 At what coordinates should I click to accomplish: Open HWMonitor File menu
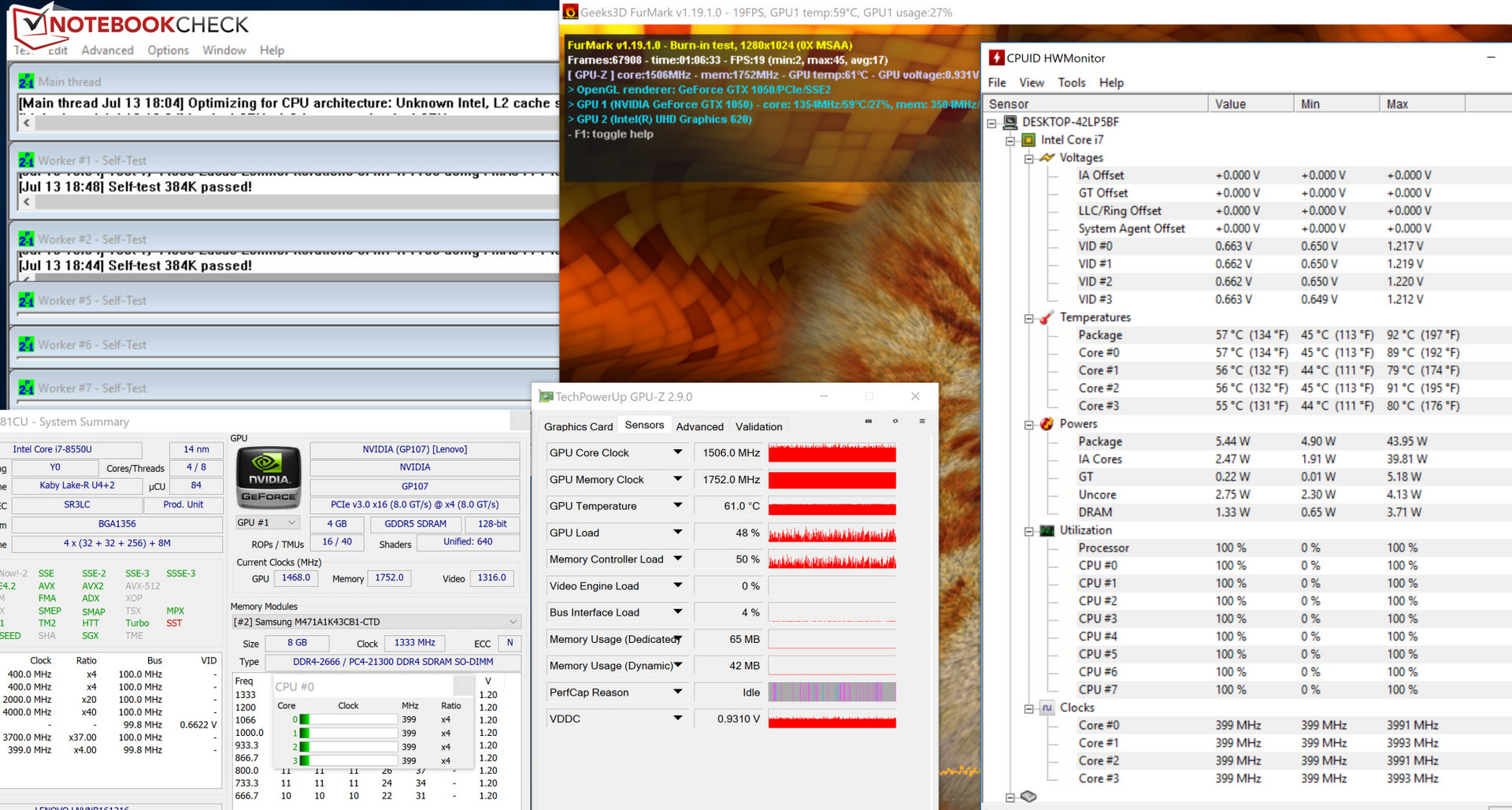click(x=997, y=83)
